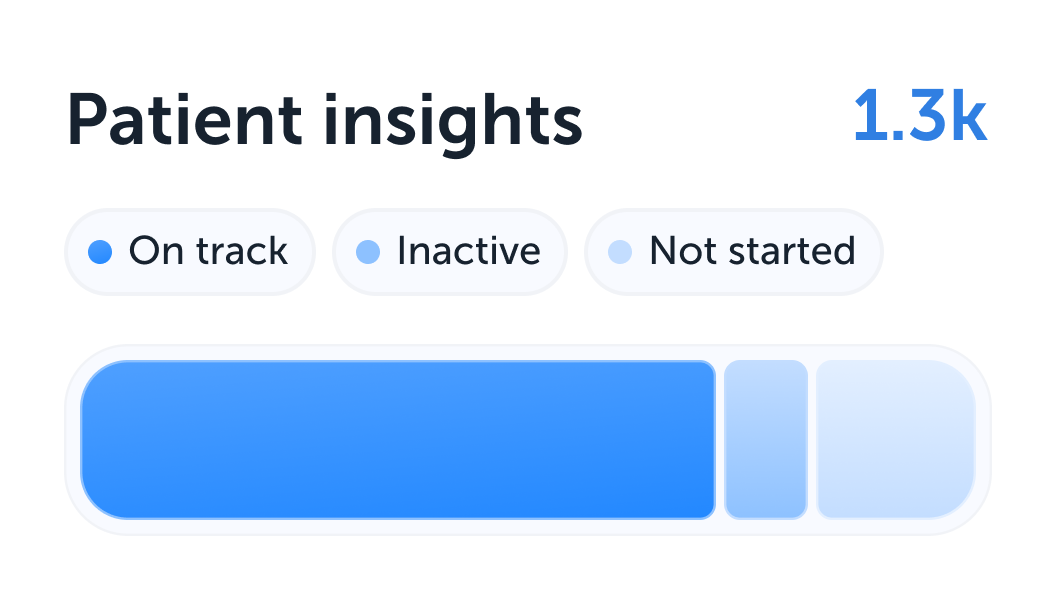Click the 1.3k total count
1056x600 pixels.
click(x=919, y=119)
